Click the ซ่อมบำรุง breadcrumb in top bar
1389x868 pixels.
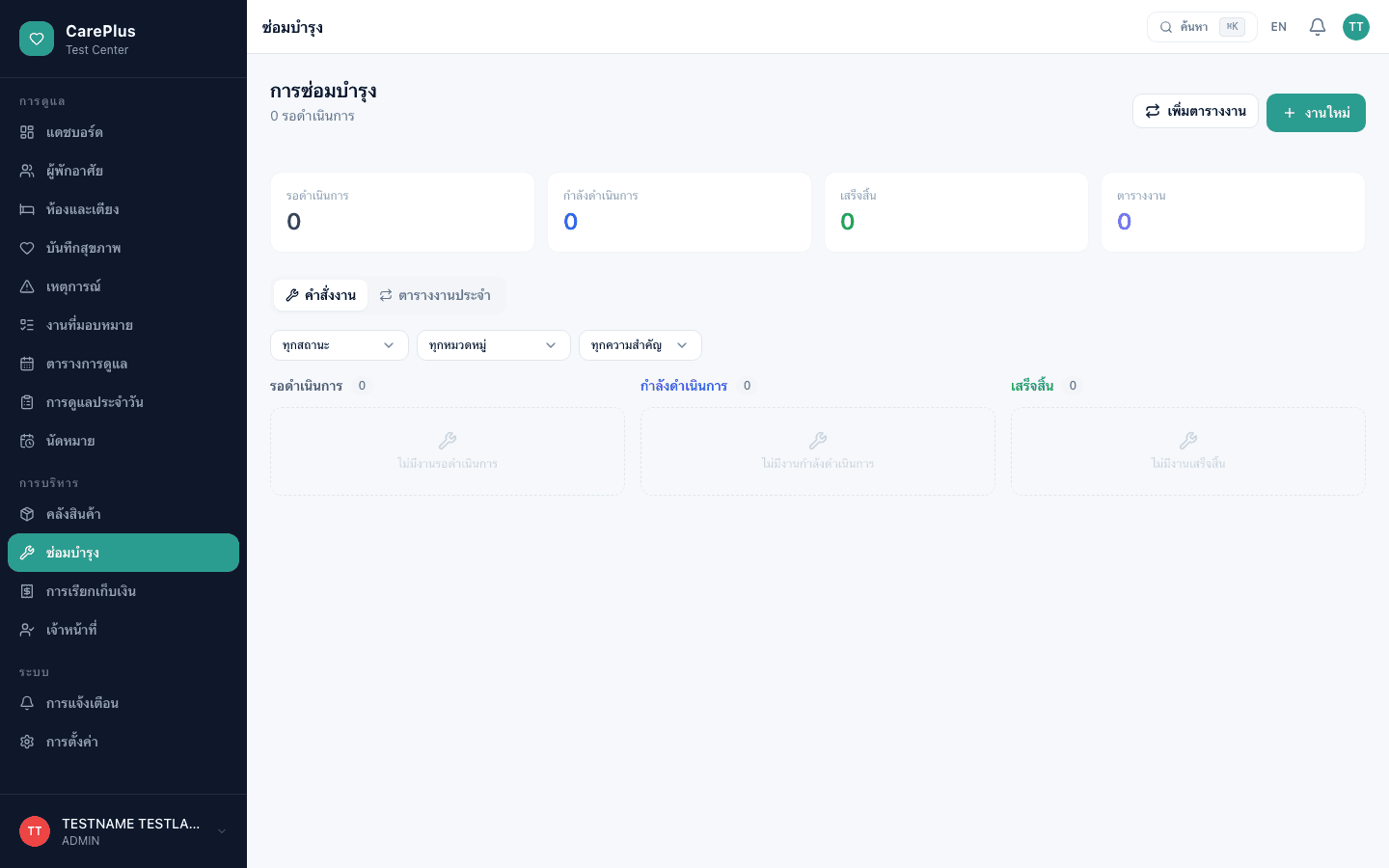(x=292, y=27)
